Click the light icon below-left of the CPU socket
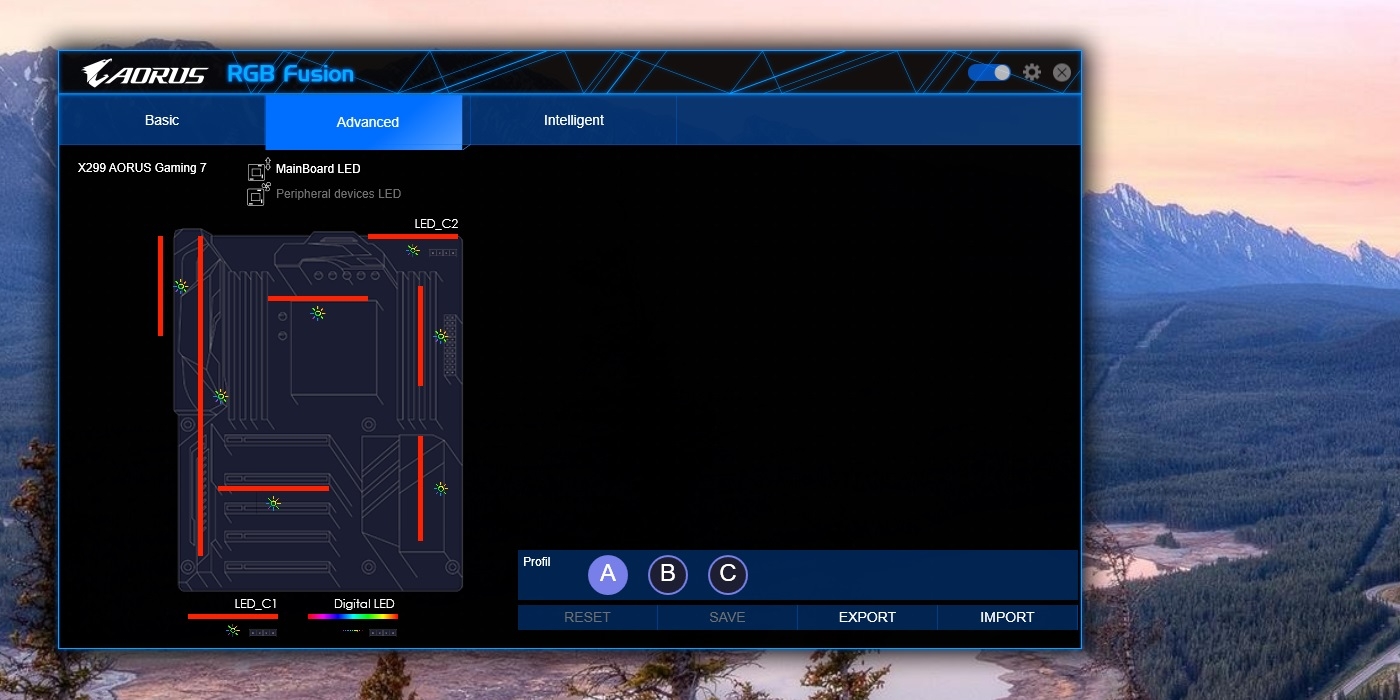This screenshot has width=1400, height=700. coord(221,397)
